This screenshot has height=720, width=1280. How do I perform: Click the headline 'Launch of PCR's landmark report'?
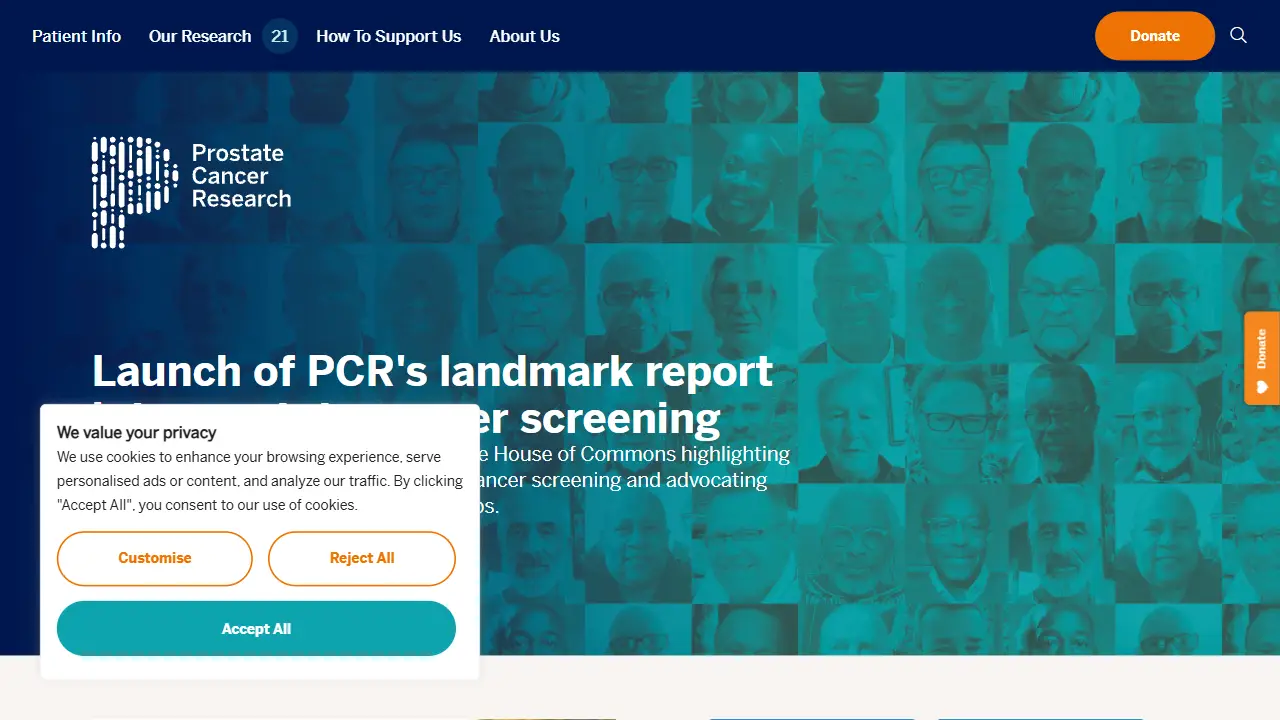click(x=432, y=371)
